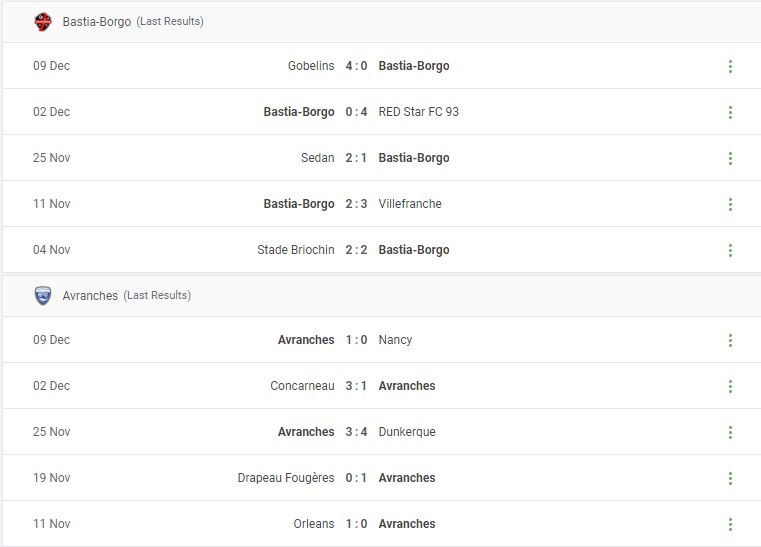Open more options for Sedan 2:1 match
Viewport: 761px width, 547px height.
[730, 158]
